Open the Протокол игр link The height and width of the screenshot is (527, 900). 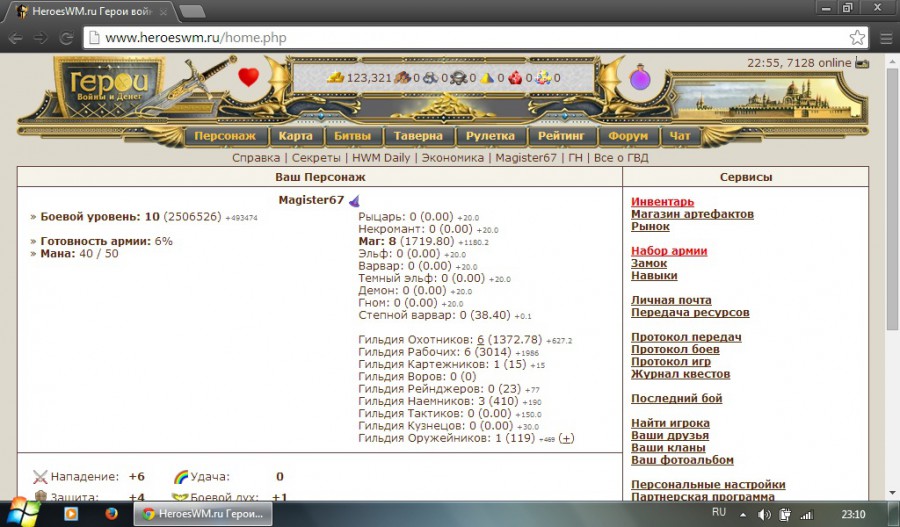[670, 362]
